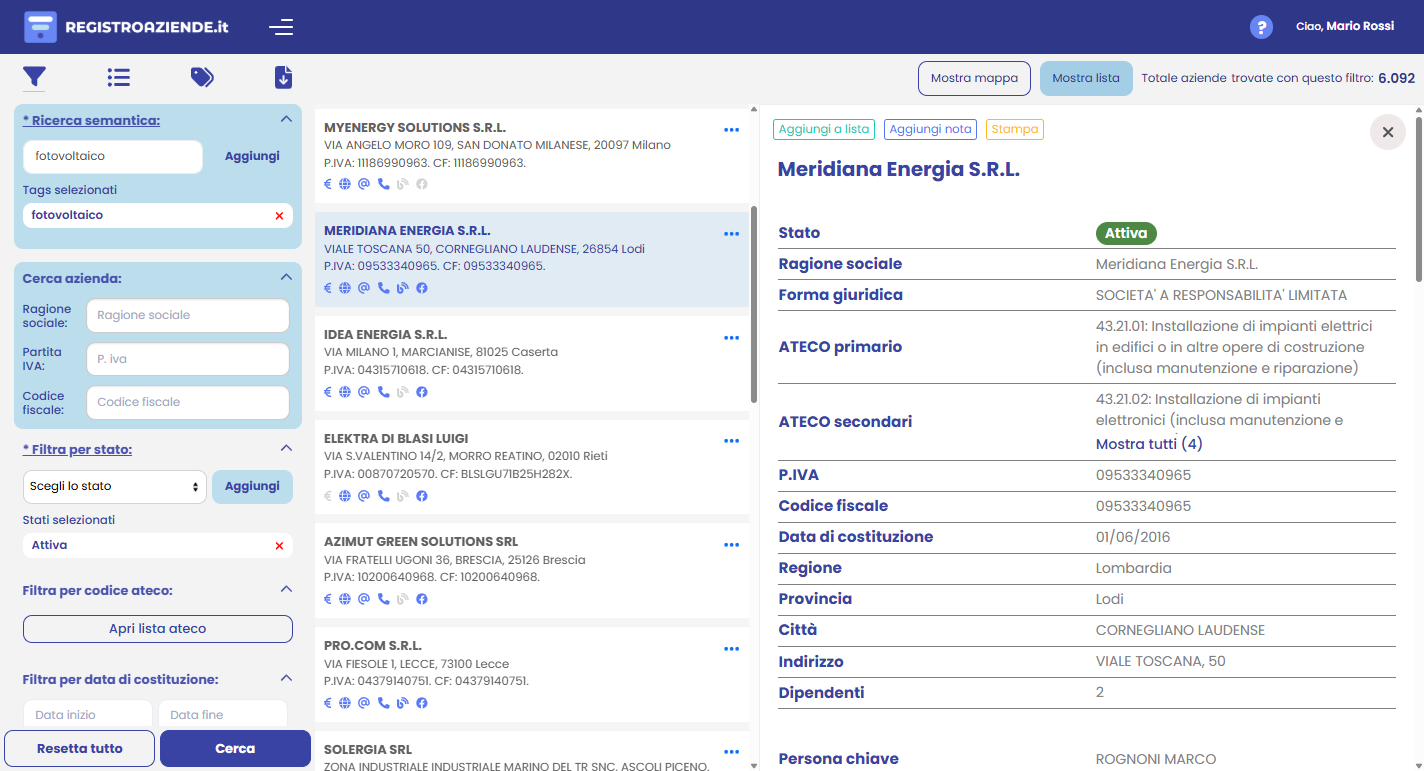Collapse the Cerca azienda section
The image size is (1424, 771).
286,278
